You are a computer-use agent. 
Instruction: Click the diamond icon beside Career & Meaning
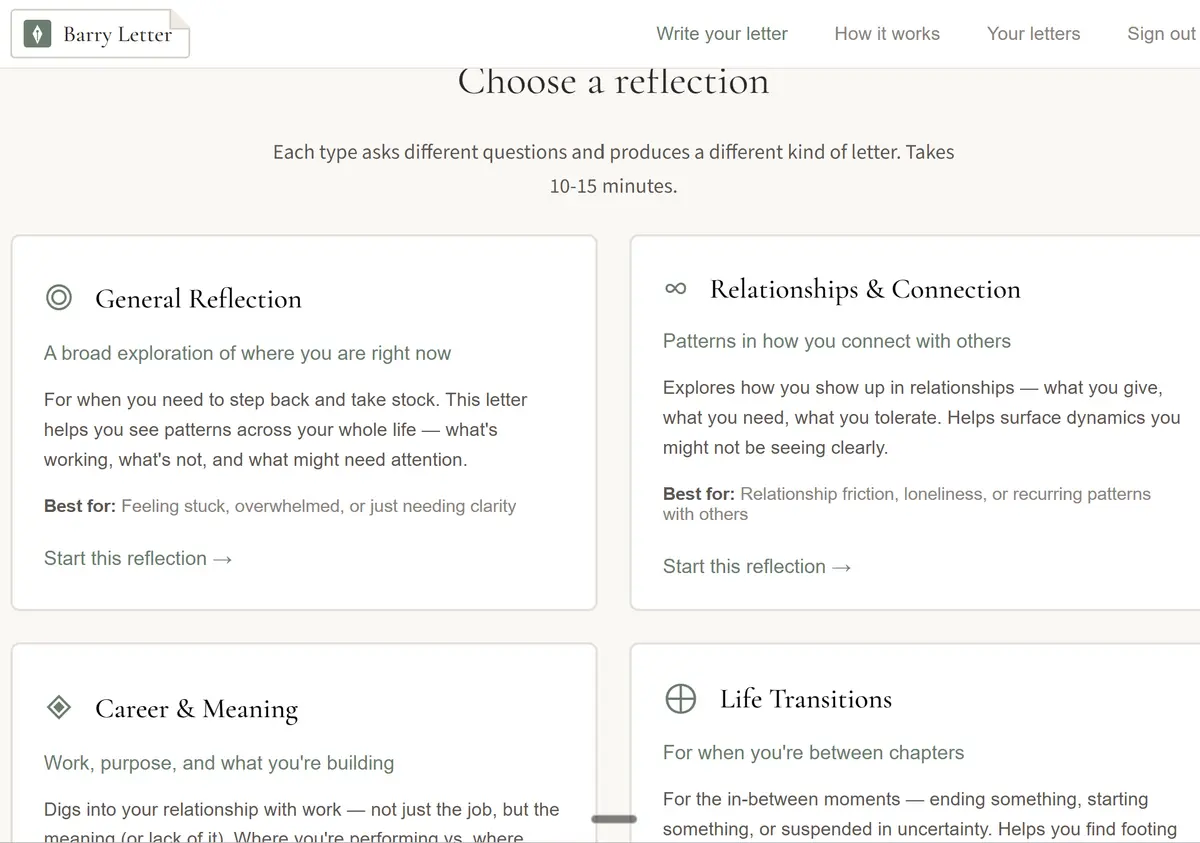pyautogui.click(x=59, y=708)
